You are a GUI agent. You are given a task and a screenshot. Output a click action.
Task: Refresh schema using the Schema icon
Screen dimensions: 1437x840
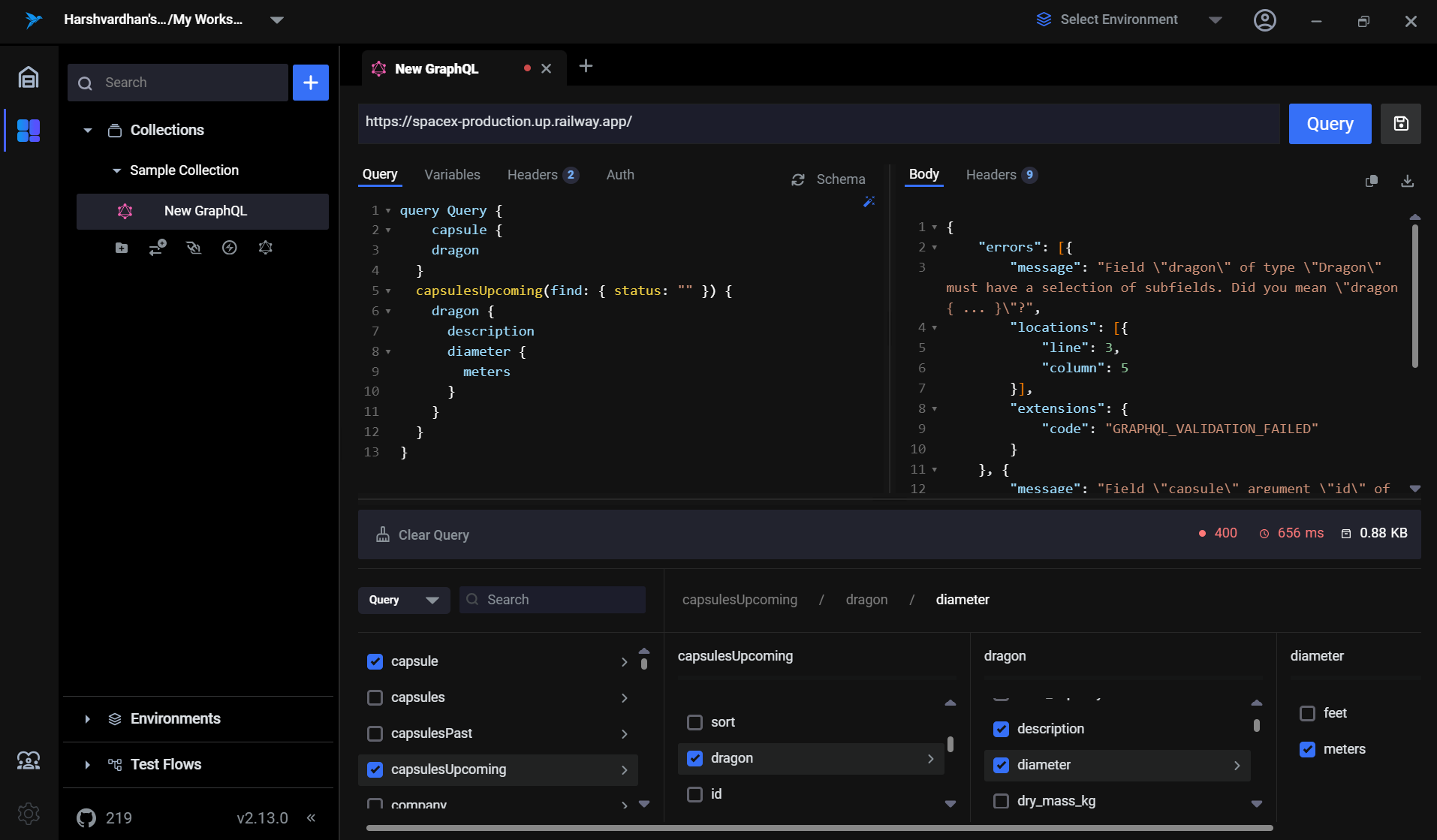[798, 179]
